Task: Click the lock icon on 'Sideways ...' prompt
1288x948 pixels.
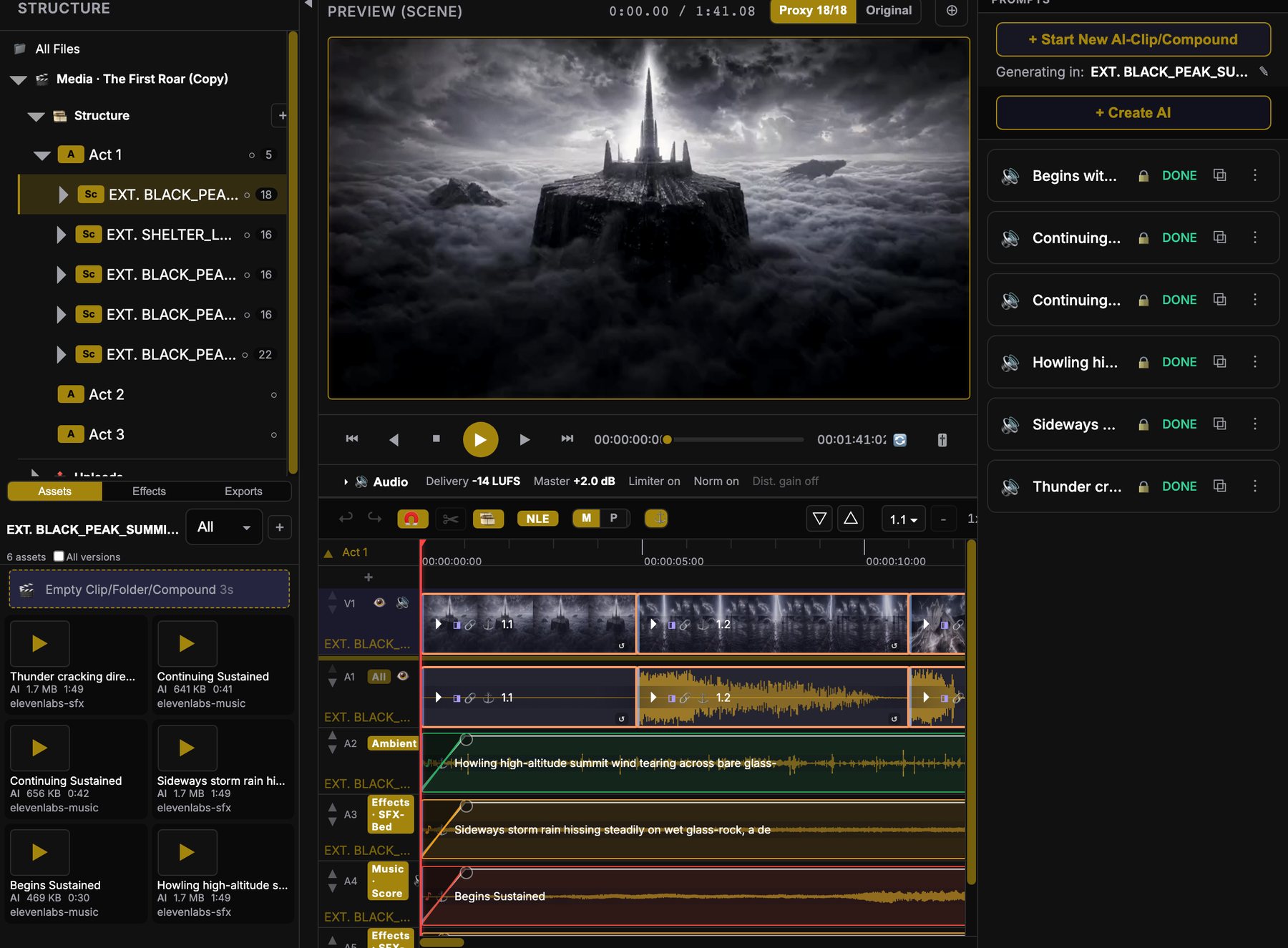Action: pyautogui.click(x=1143, y=424)
